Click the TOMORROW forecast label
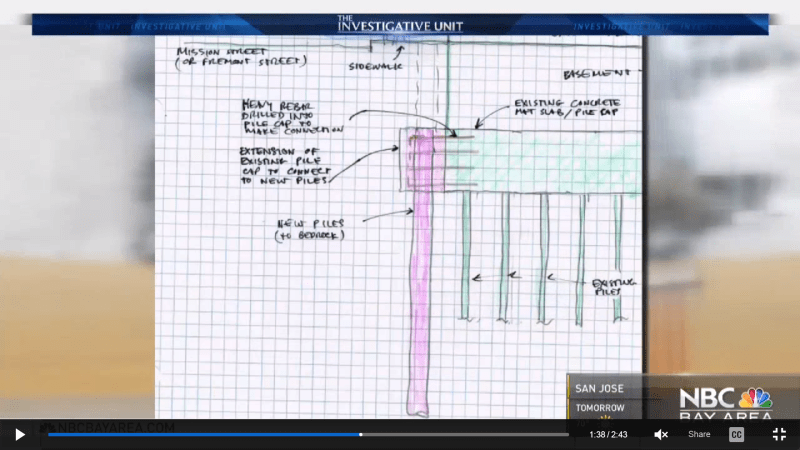The height and width of the screenshot is (450, 800). [600, 408]
